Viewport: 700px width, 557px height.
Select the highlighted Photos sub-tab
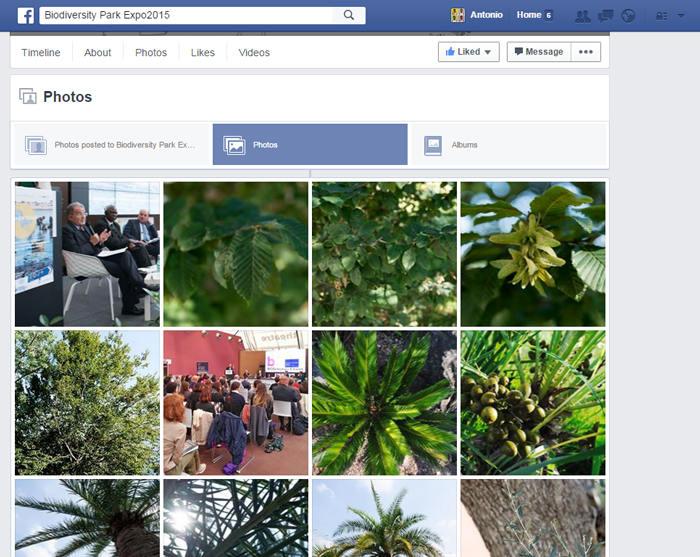click(310, 145)
